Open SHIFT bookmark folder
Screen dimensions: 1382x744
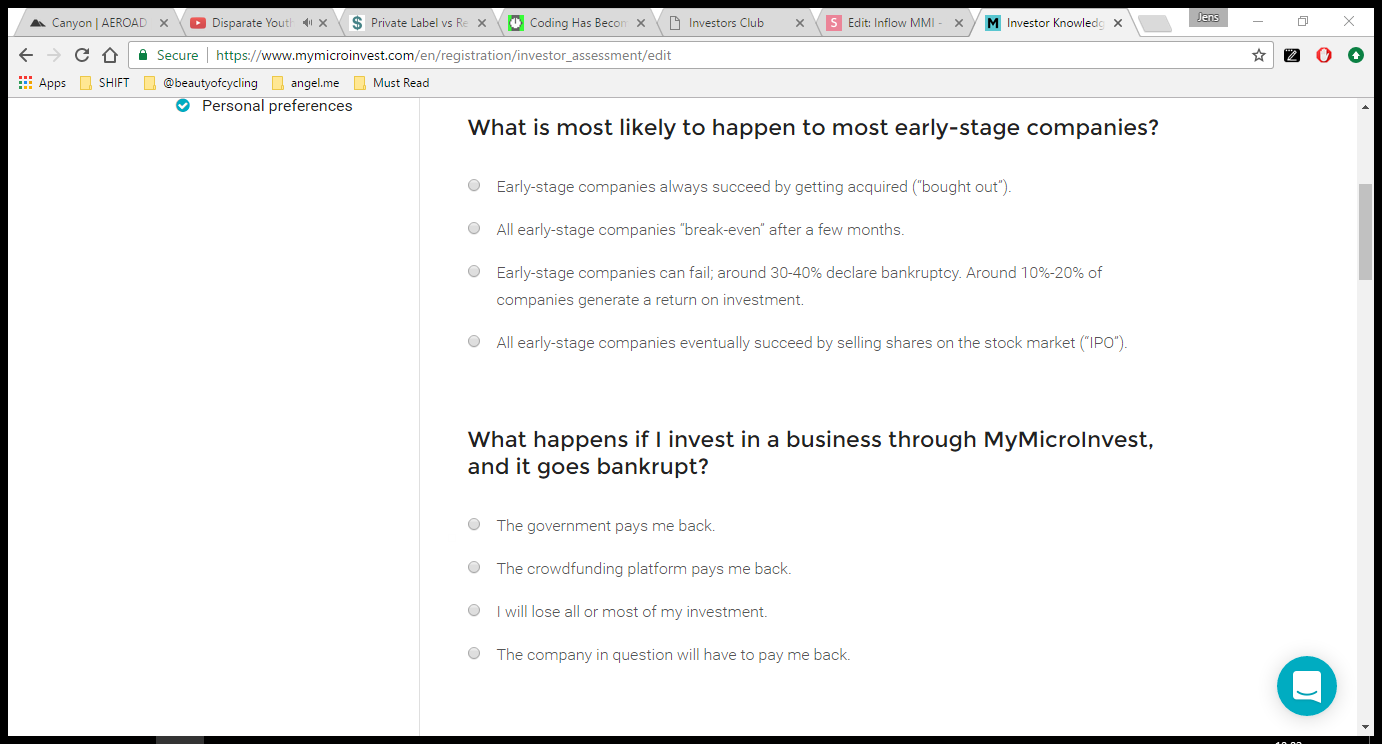point(104,83)
